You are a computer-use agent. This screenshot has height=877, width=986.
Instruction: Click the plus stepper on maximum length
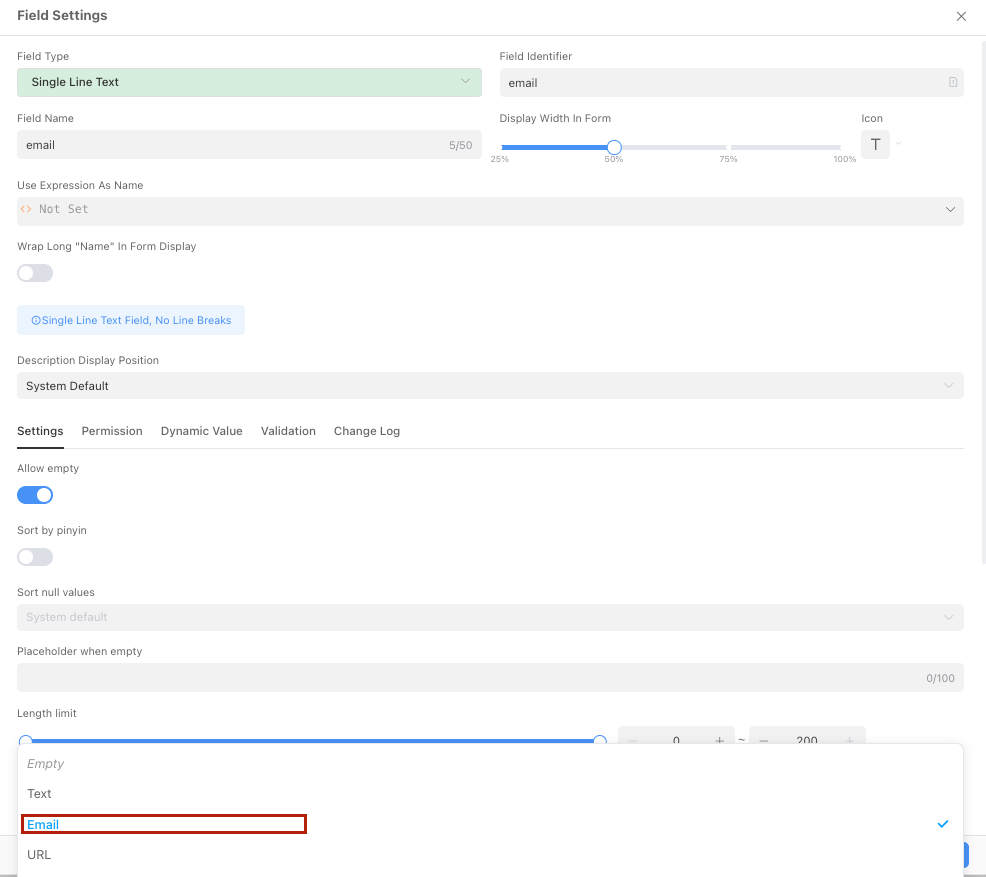848,741
